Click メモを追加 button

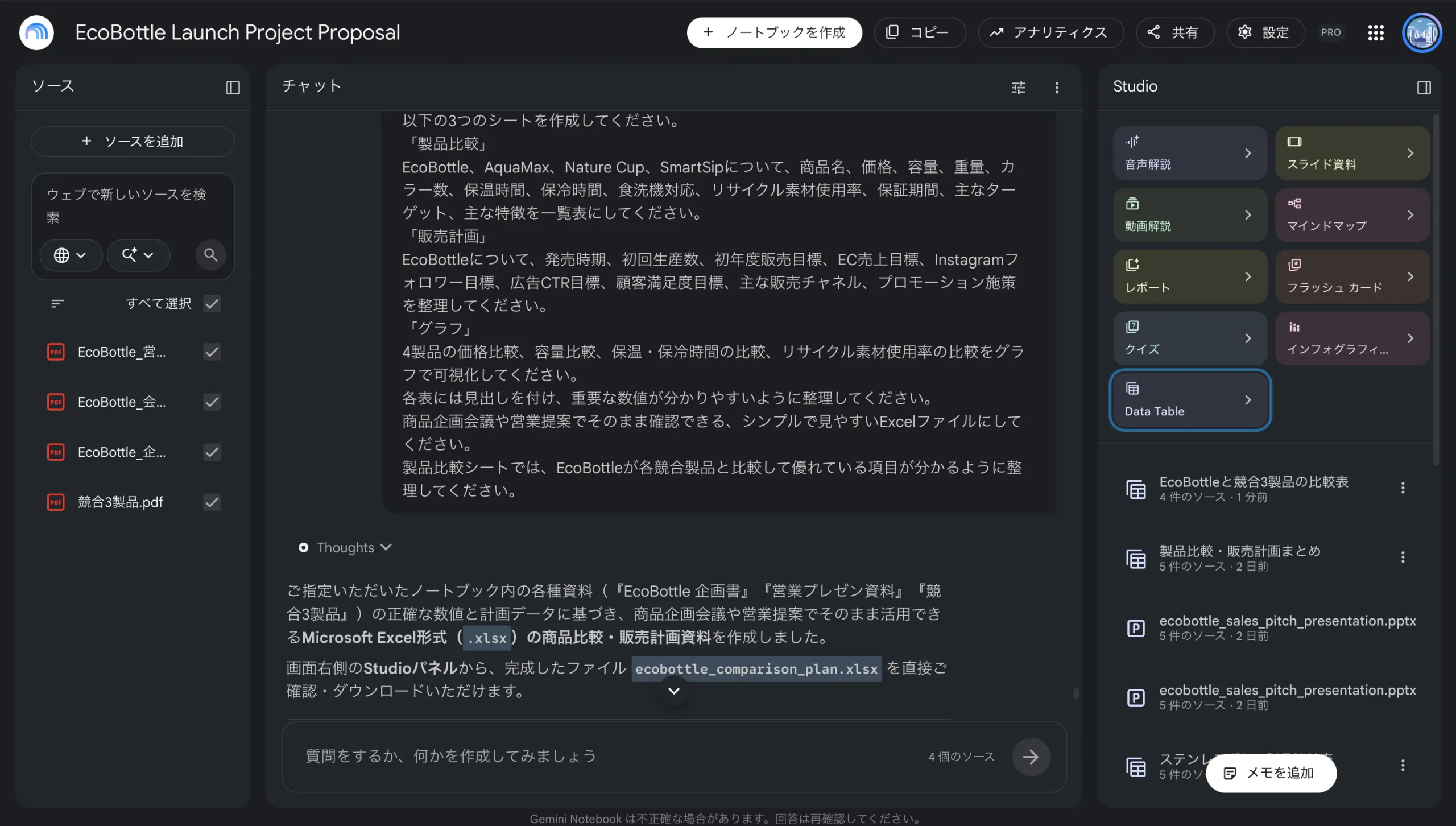coord(1271,773)
